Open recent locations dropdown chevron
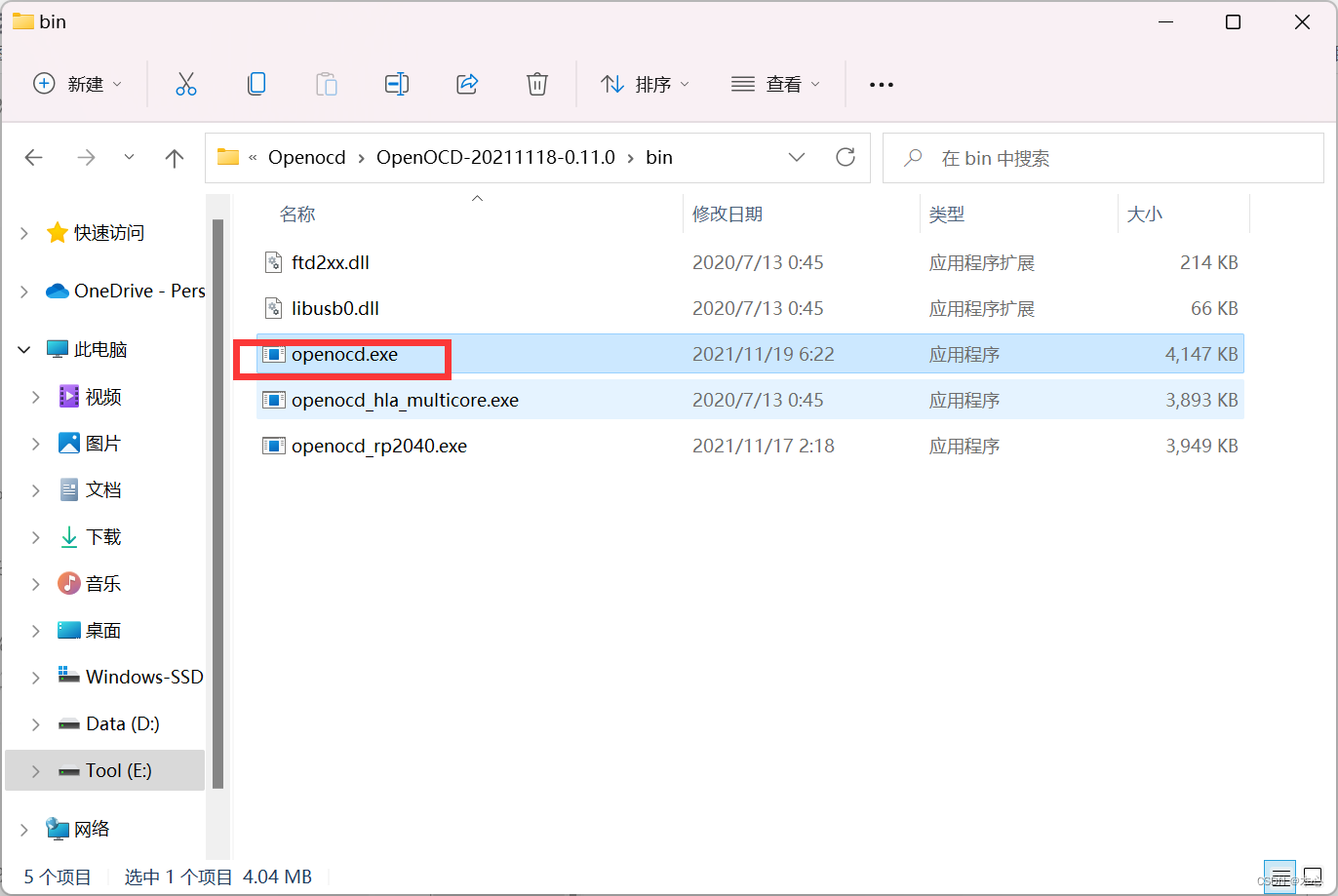 (130, 157)
